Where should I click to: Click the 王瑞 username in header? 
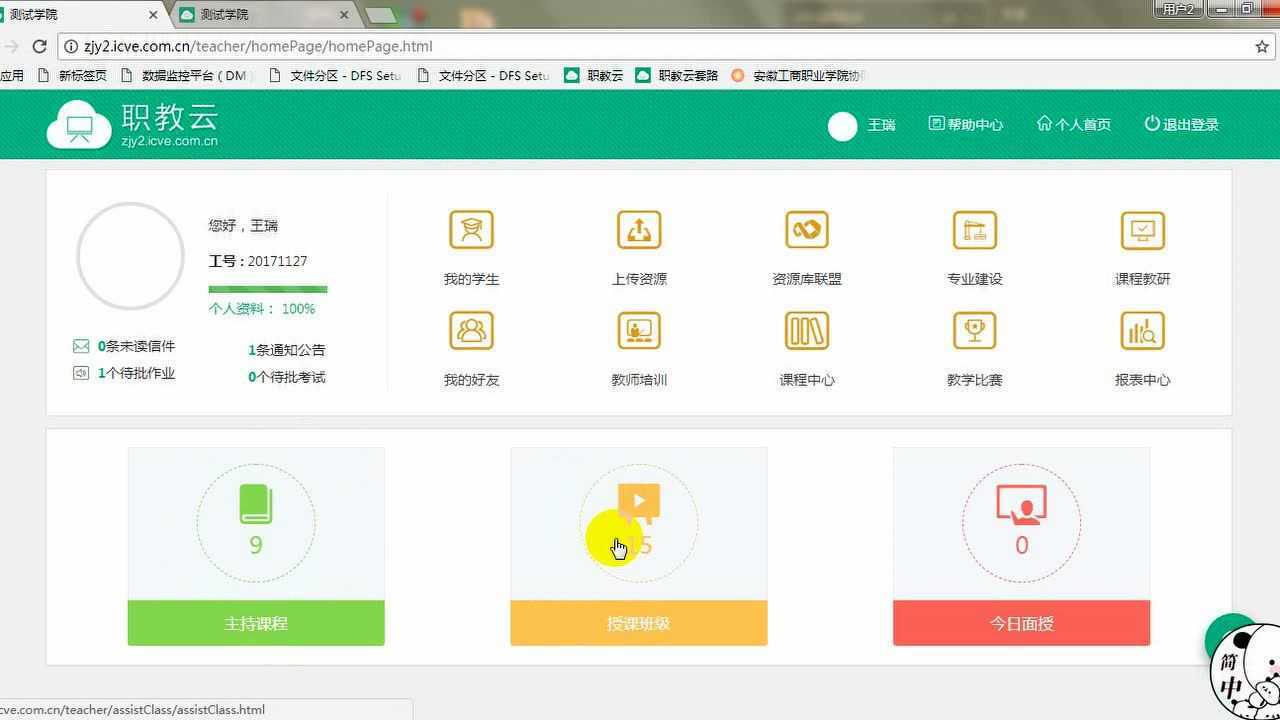click(x=881, y=125)
